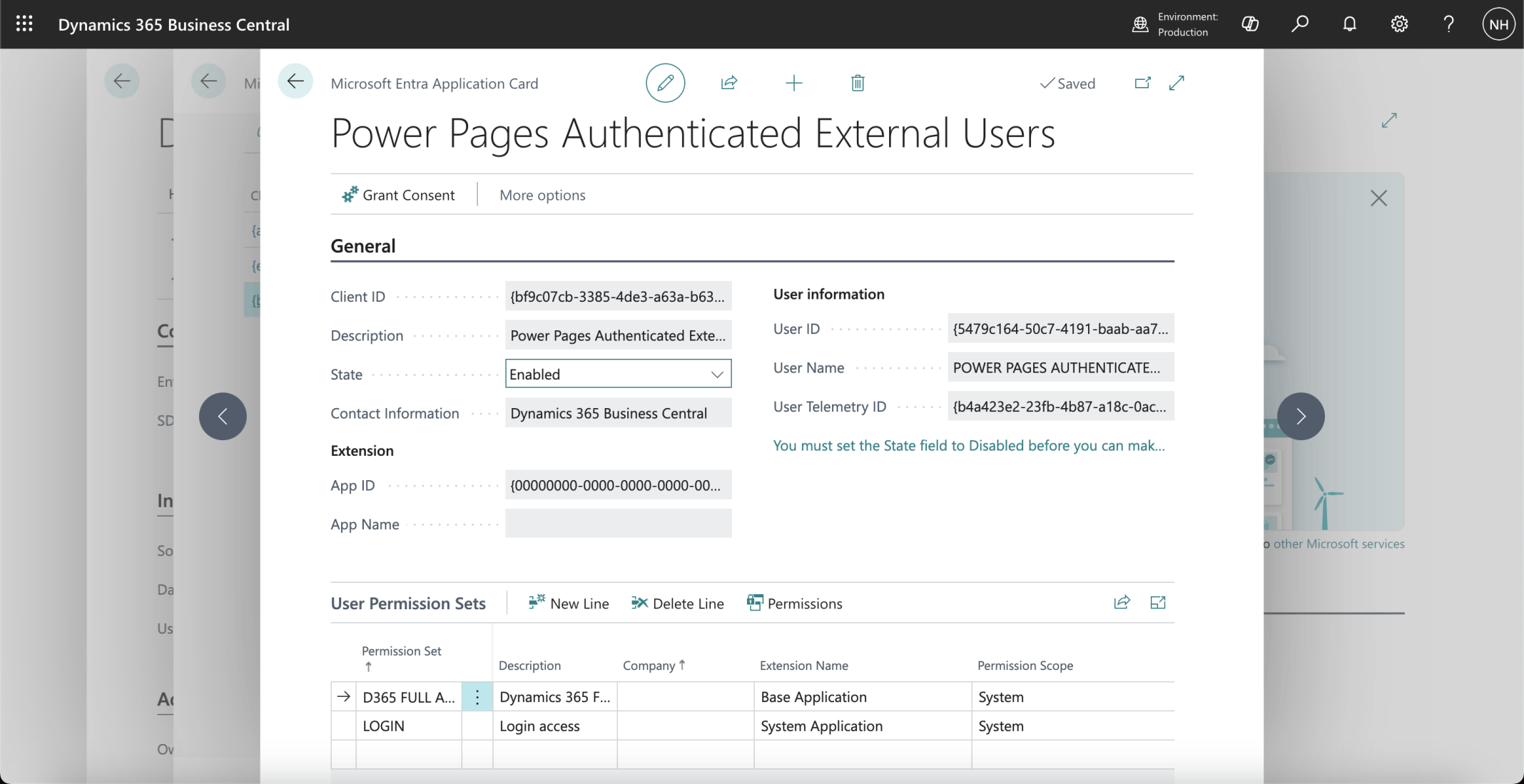1524x784 pixels.
Task: Click the search magnifier icon
Action: click(x=1299, y=24)
